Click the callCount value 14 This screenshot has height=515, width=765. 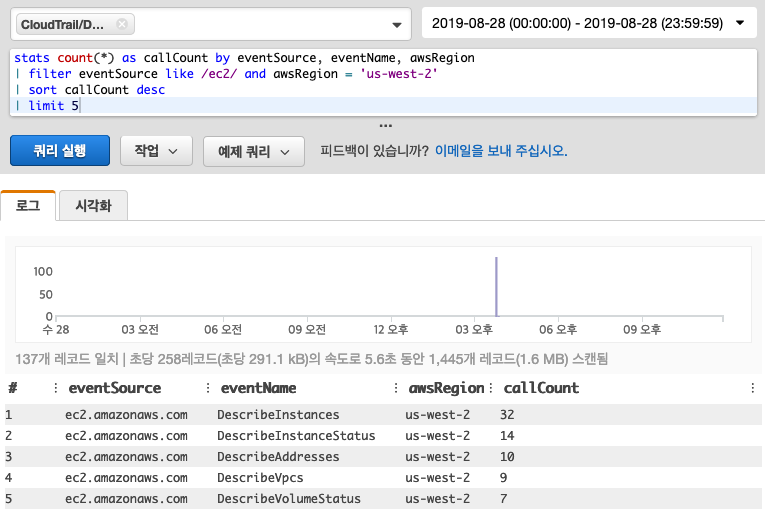507,436
